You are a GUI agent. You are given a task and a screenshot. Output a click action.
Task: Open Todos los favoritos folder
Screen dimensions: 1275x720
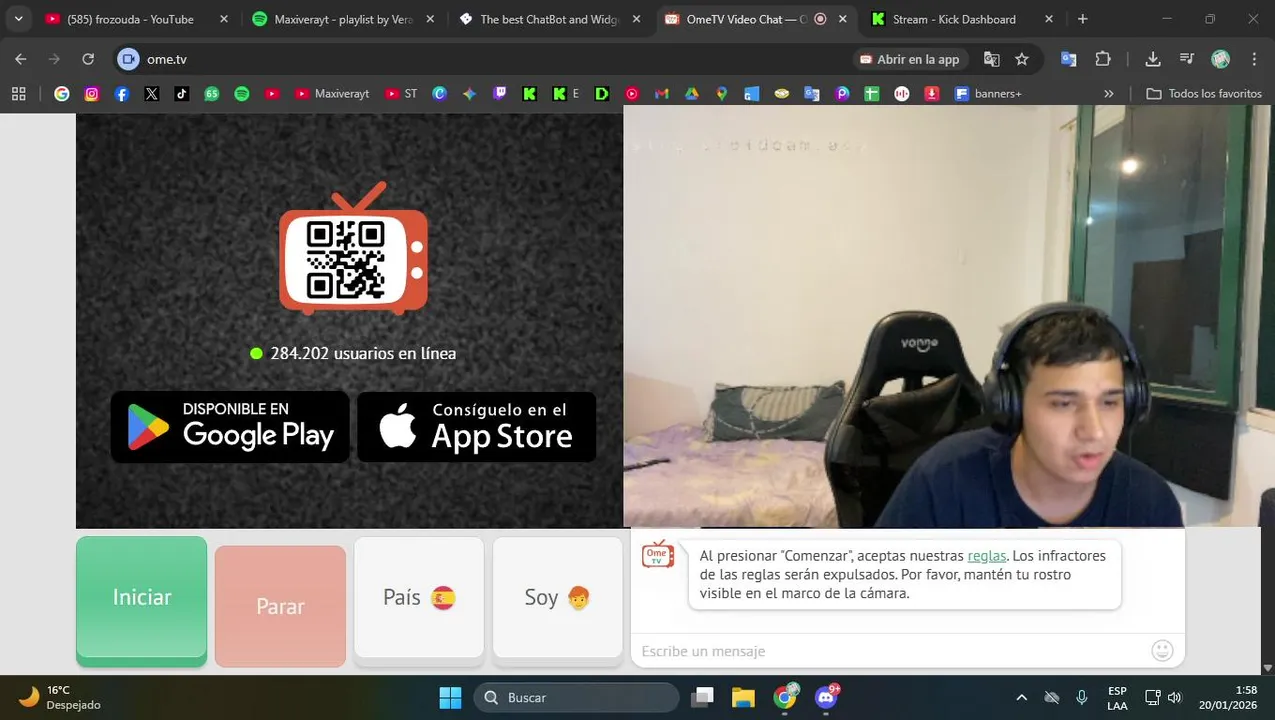pos(1204,93)
